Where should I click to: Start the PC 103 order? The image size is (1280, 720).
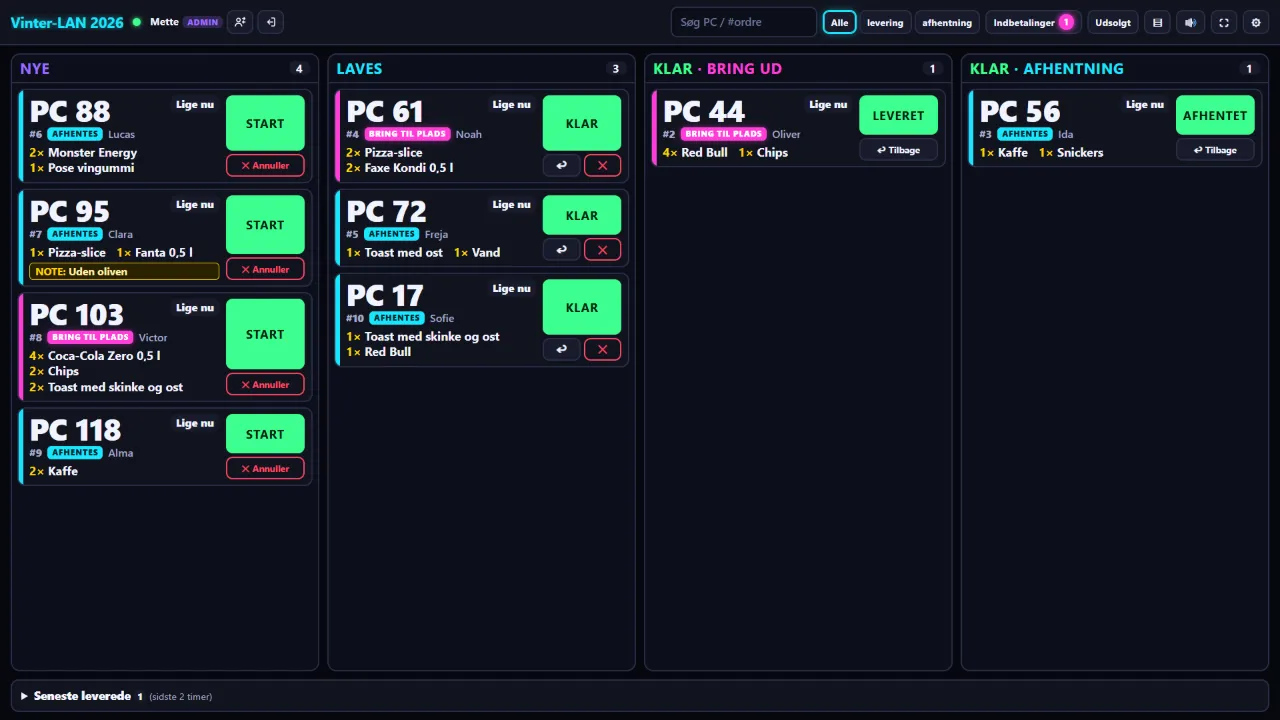tap(265, 334)
